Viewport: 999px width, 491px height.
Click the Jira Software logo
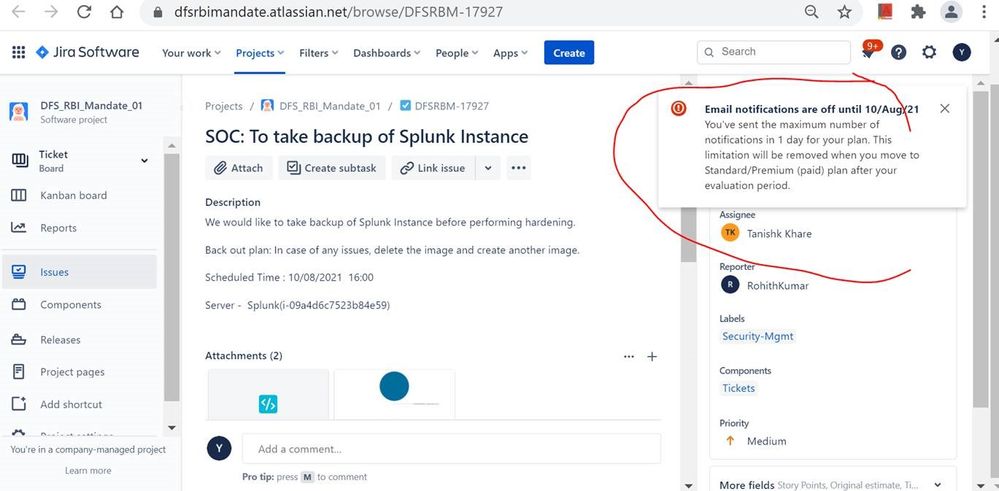pyautogui.click(x=87, y=52)
